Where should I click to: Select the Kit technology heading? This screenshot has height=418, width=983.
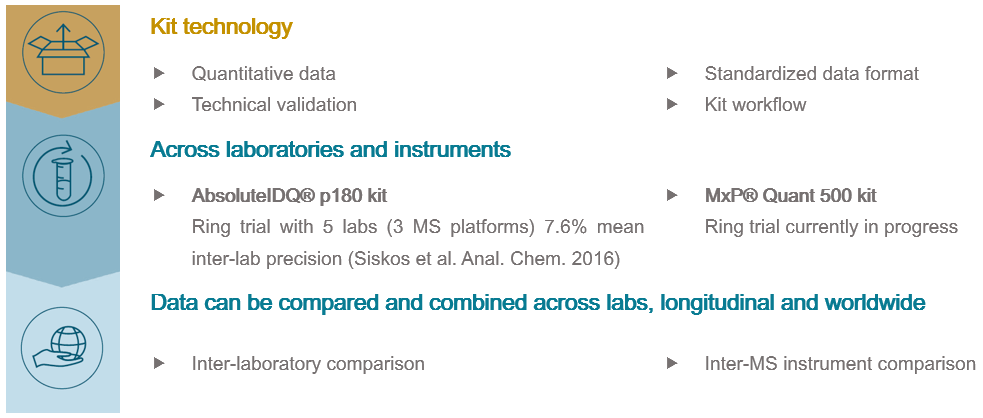point(221,27)
